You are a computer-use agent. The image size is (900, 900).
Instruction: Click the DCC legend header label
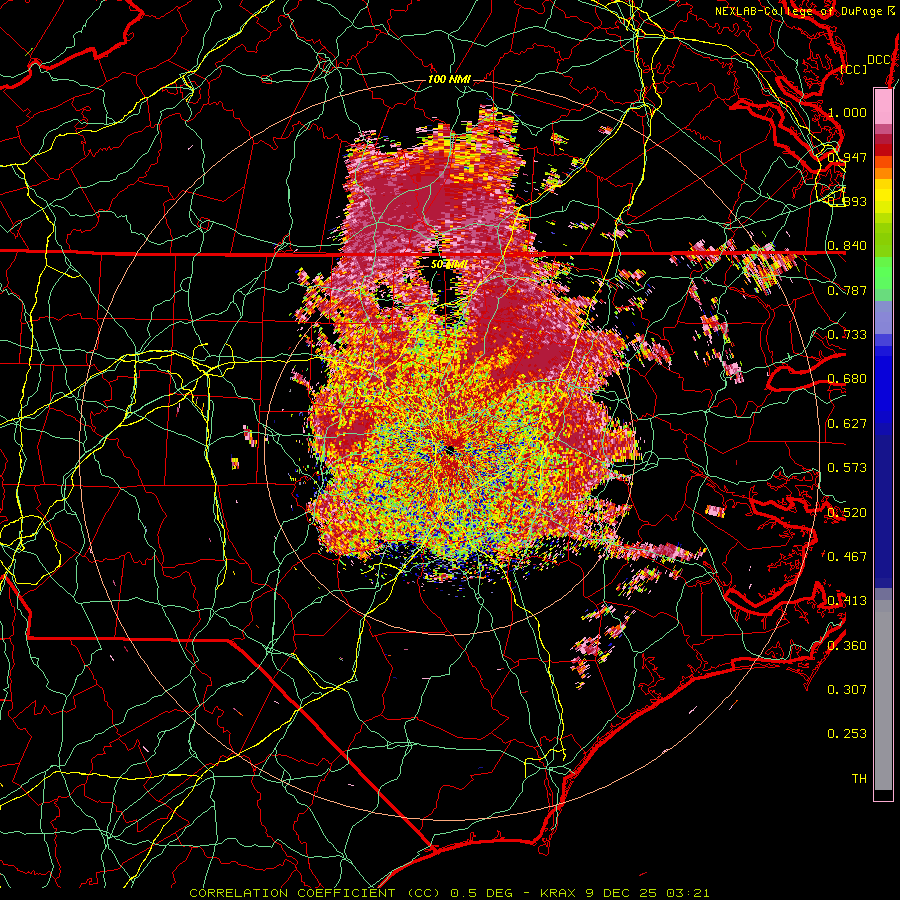pos(879,59)
